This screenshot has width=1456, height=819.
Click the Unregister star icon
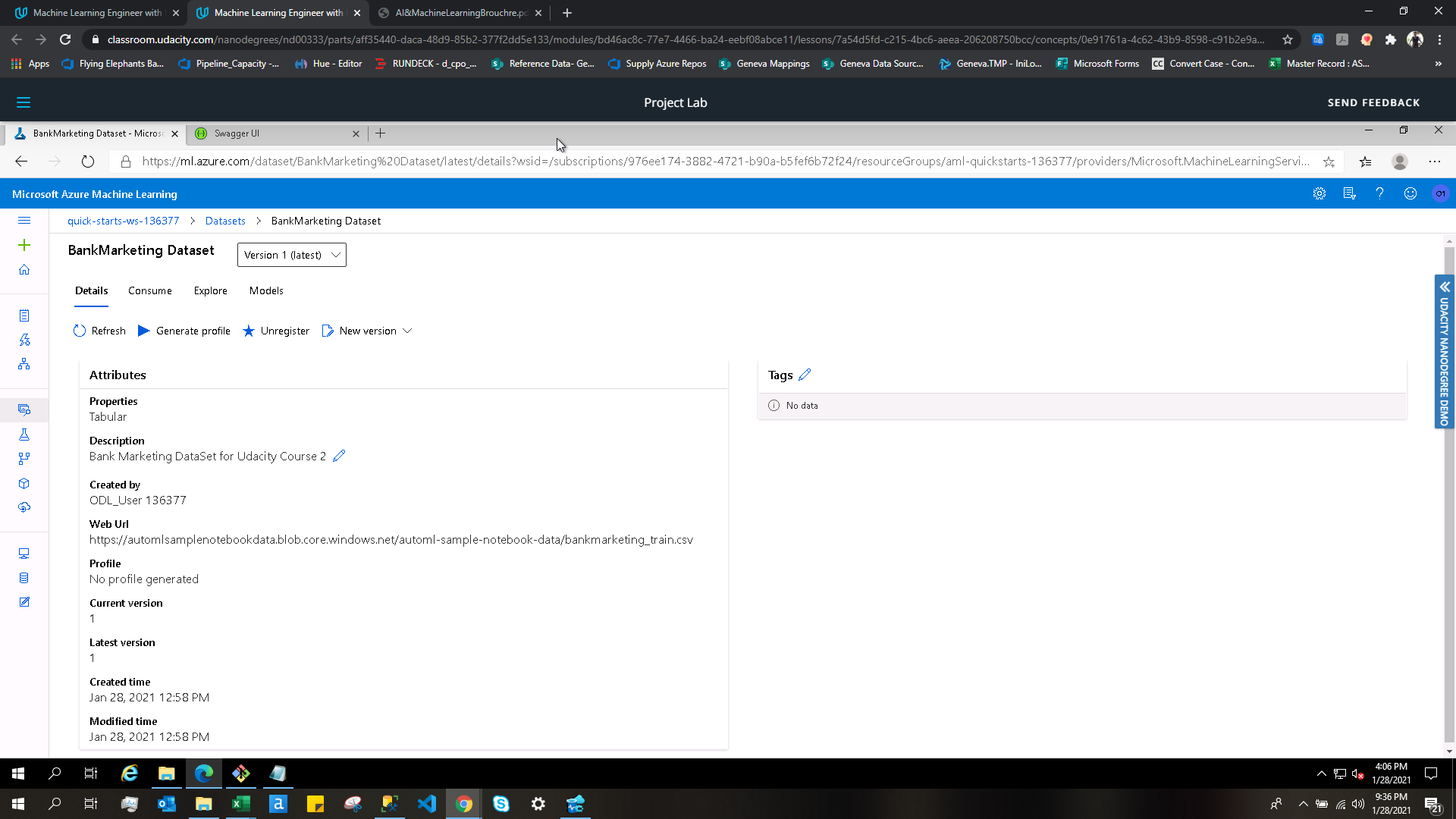[249, 331]
